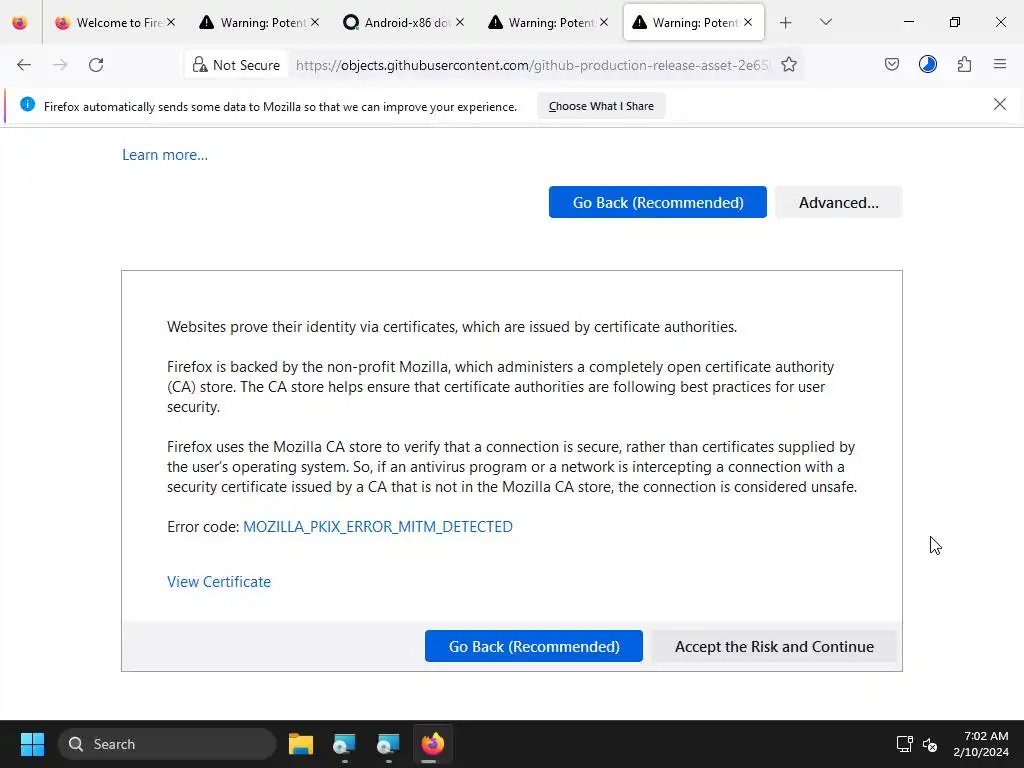The width and height of the screenshot is (1024, 768).
Task: Open the Not Secure lock icon info
Action: pos(236,65)
